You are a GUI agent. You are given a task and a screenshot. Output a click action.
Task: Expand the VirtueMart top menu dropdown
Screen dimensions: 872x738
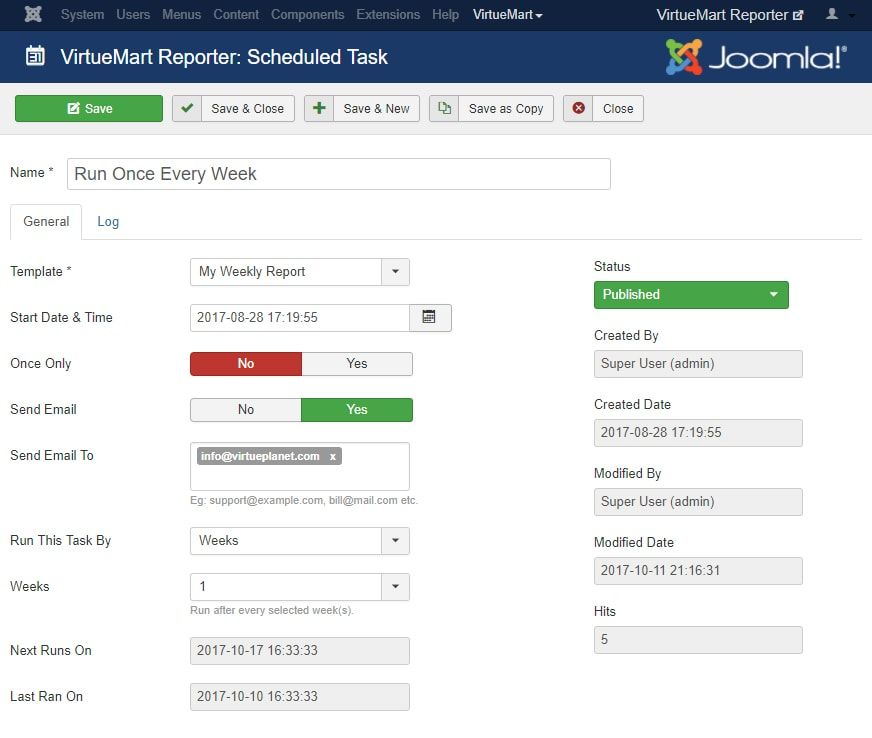pos(507,14)
